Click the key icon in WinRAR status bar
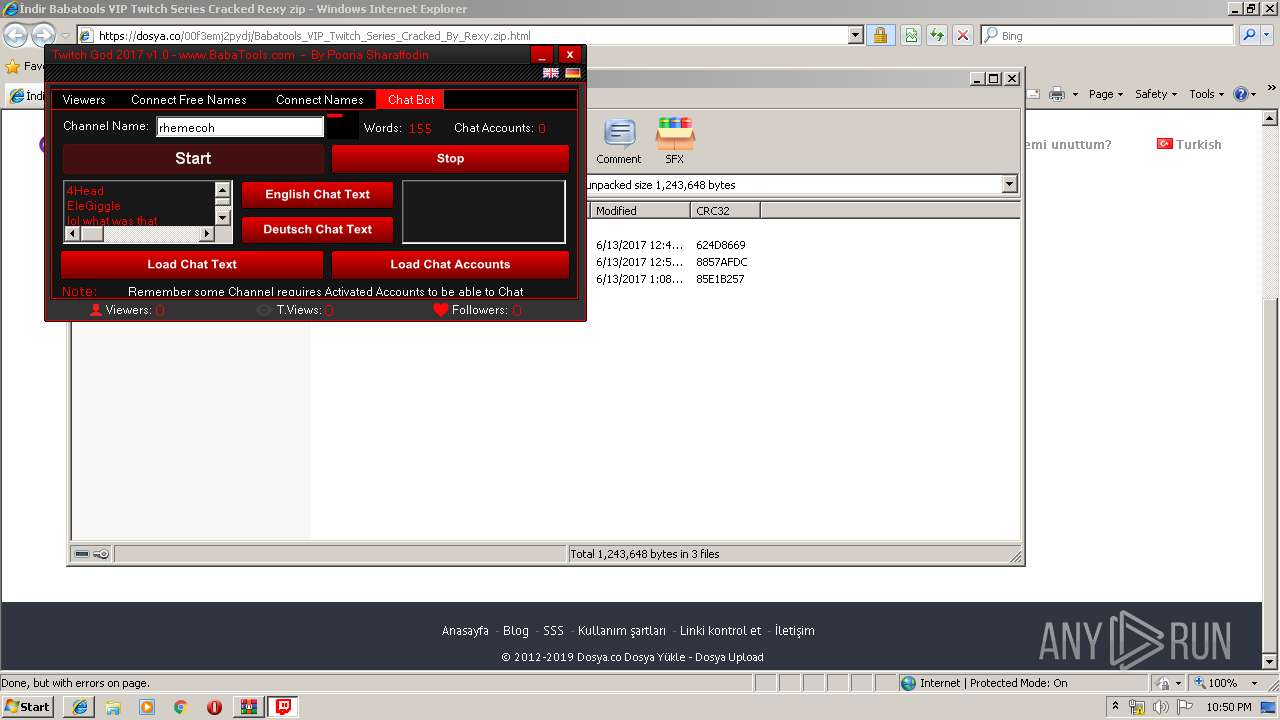Image resolution: width=1280 pixels, height=720 pixels. pyautogui.click(x=101, y=554)
